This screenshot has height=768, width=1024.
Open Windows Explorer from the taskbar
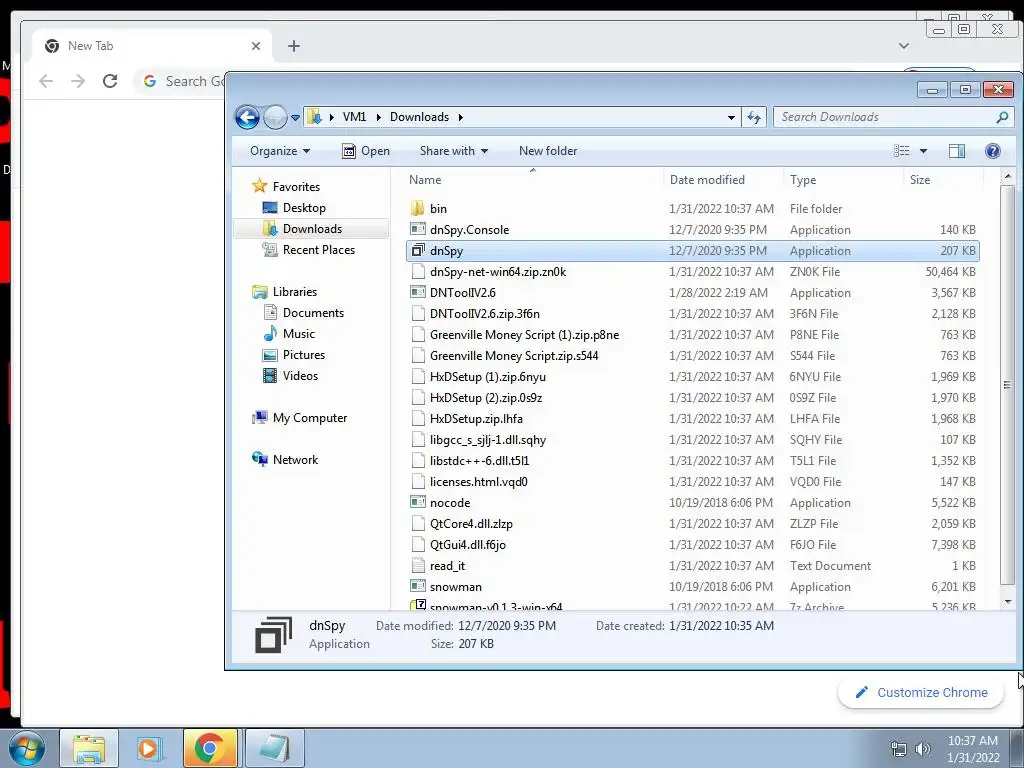[x=89, y=748]
